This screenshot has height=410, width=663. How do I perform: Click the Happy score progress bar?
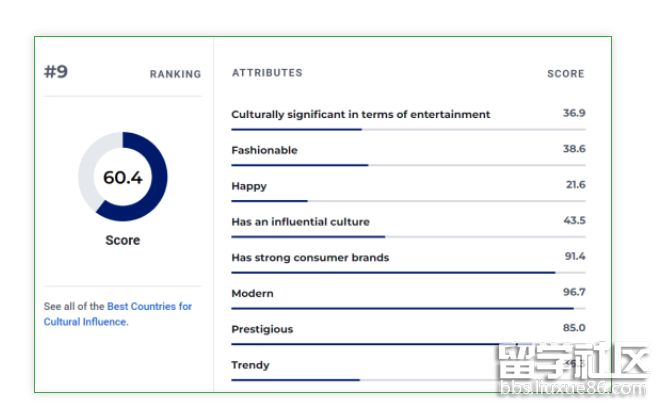coord(269,200)
